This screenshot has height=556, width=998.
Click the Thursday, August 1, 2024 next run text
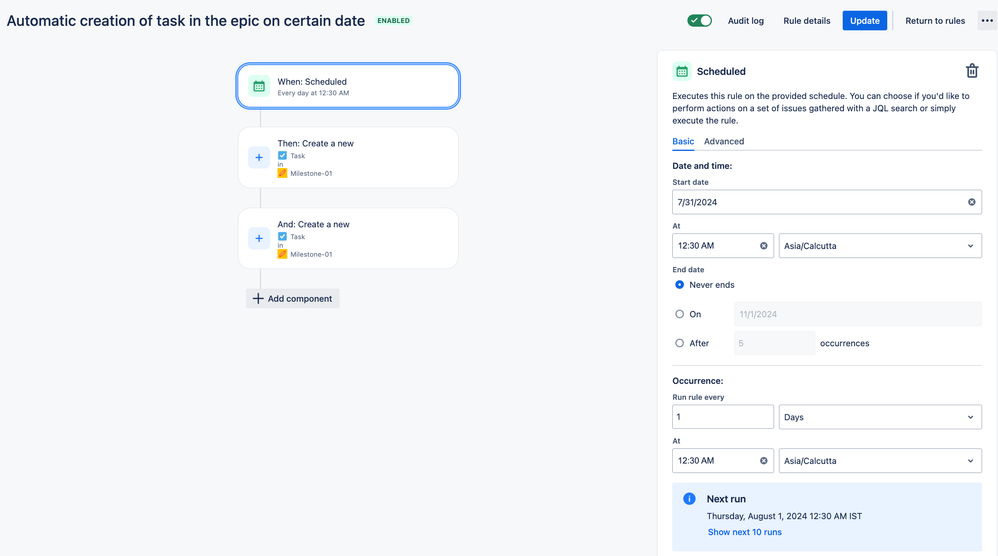[x=784, y=516]
